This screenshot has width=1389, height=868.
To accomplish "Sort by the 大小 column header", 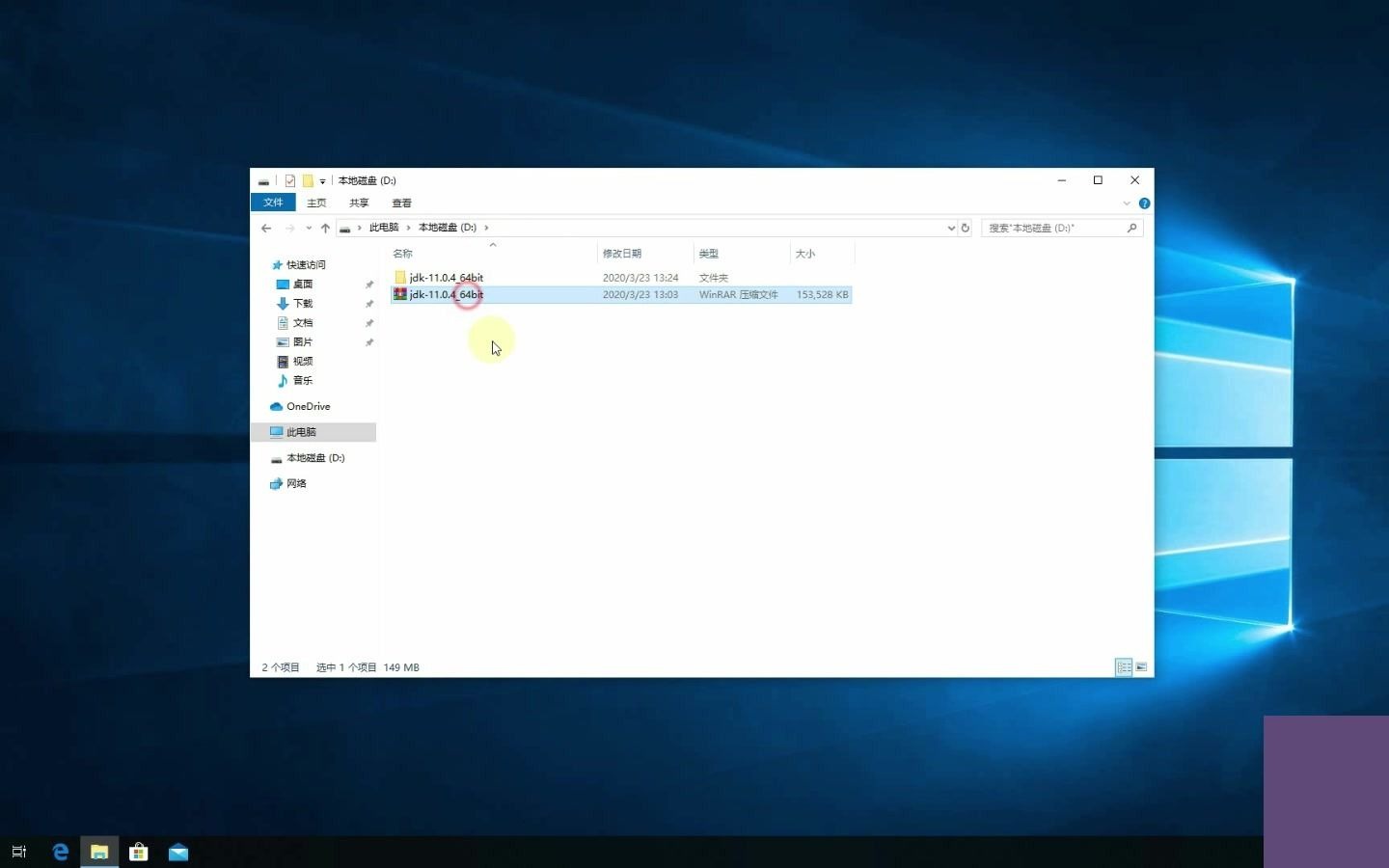I will (822, 254).
